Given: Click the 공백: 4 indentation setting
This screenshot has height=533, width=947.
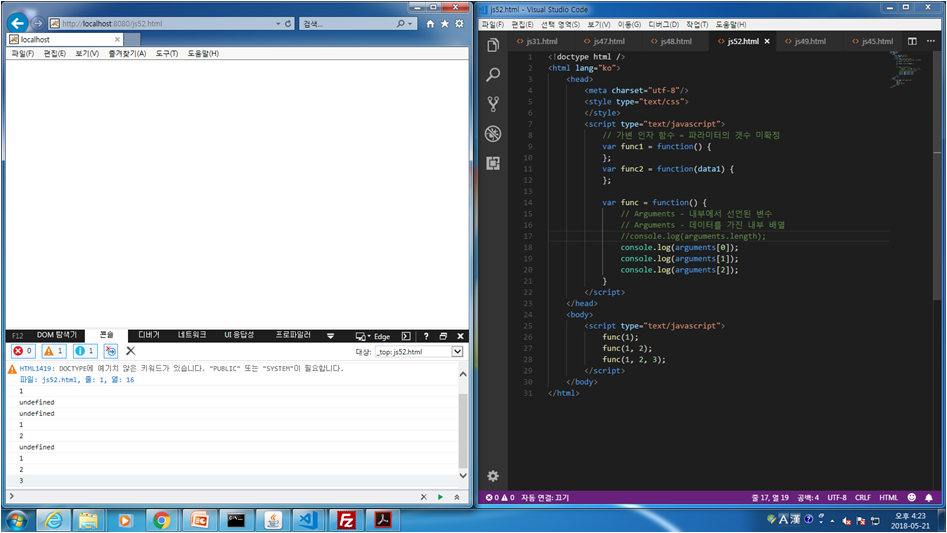Looking at the screenshot, I should 807,497.
